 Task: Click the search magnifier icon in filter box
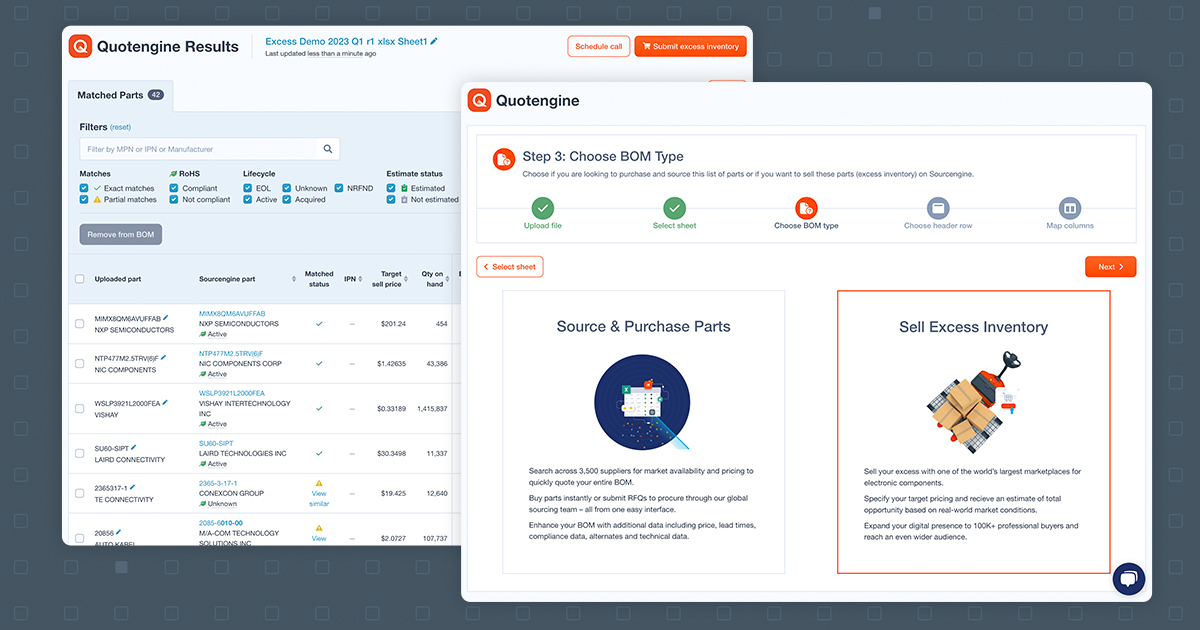pyautogui.click(x=327, y=149)
